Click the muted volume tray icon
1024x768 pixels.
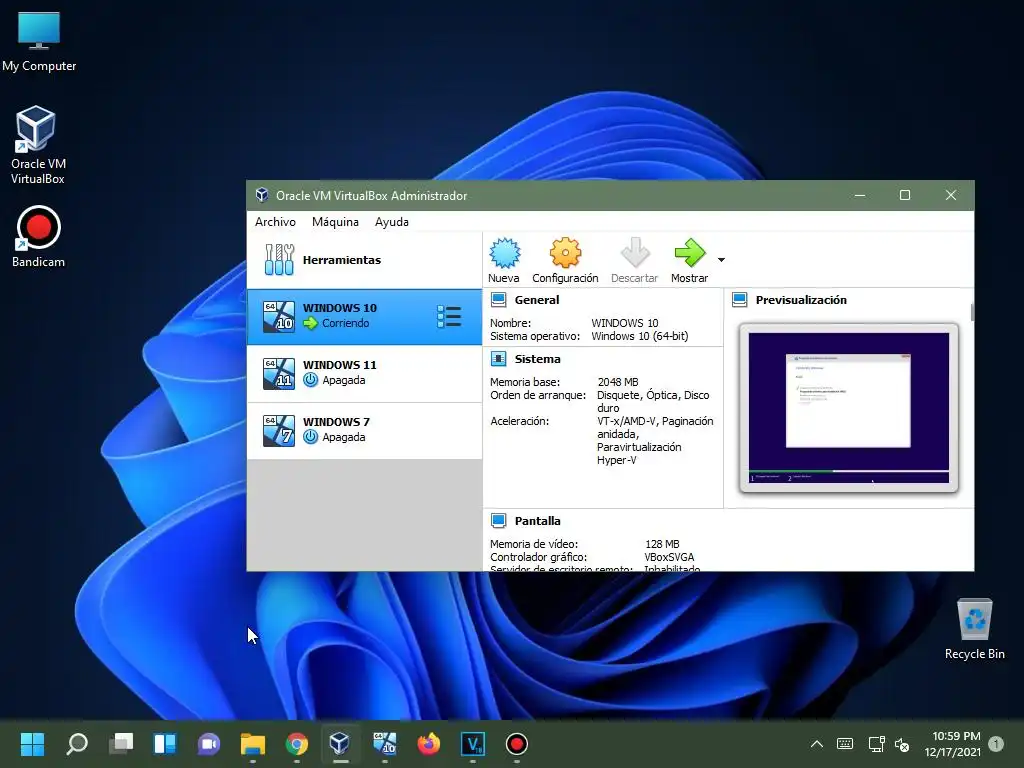[x=902, y=744]
